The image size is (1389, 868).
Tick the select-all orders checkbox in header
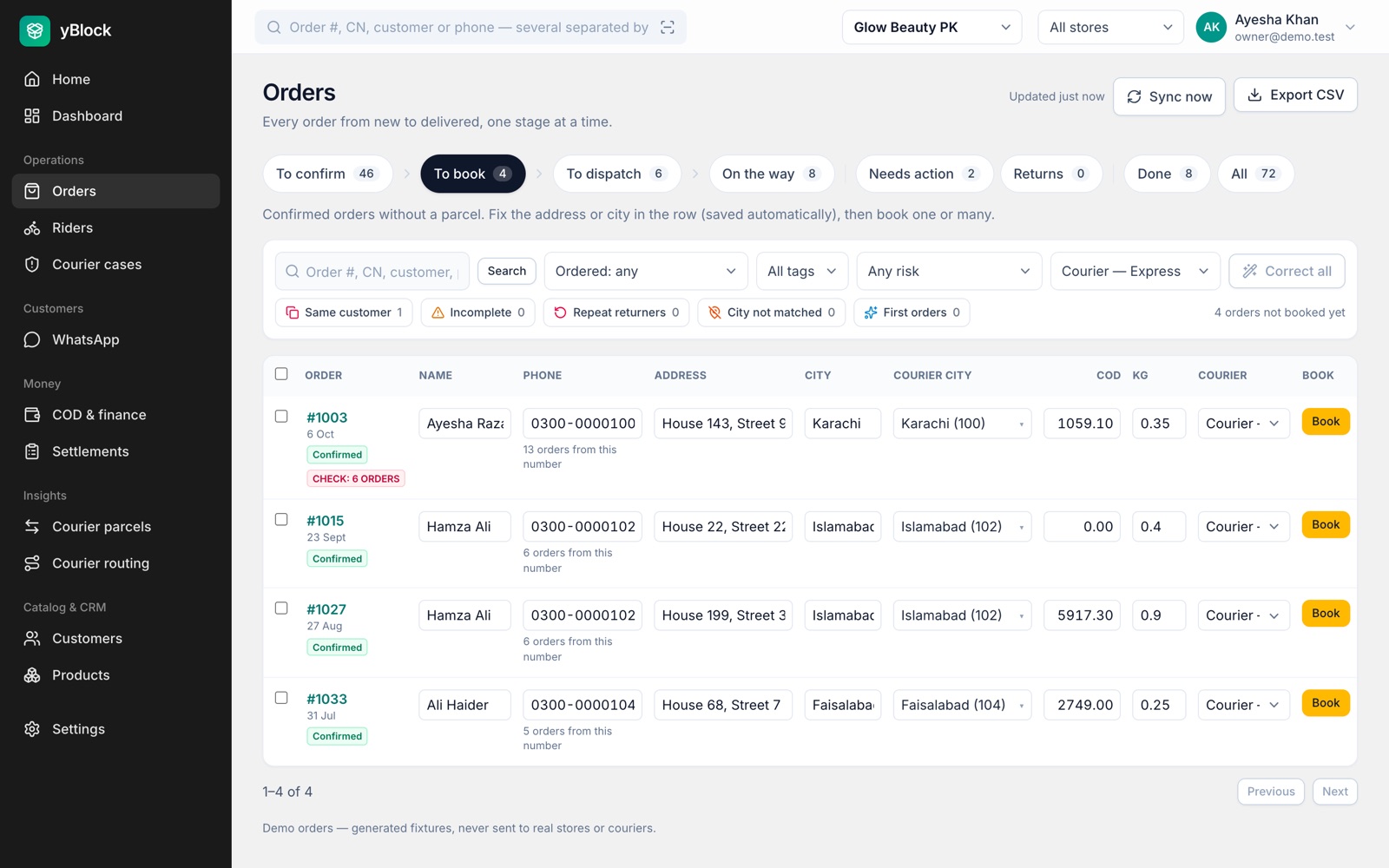[x=281, y=374]
